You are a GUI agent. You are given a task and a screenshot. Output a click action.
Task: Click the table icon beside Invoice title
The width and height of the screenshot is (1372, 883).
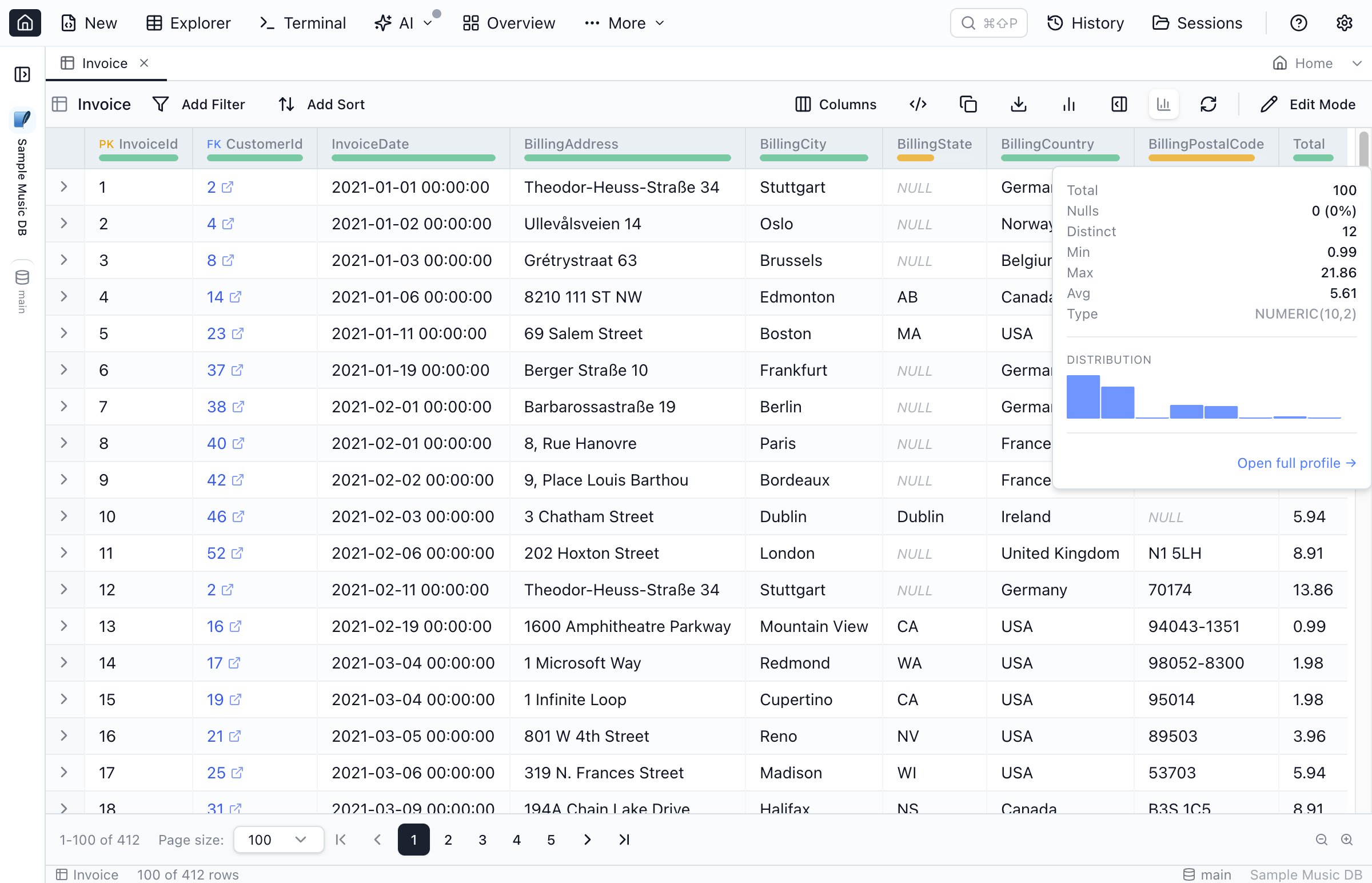[x=59, y=104]
